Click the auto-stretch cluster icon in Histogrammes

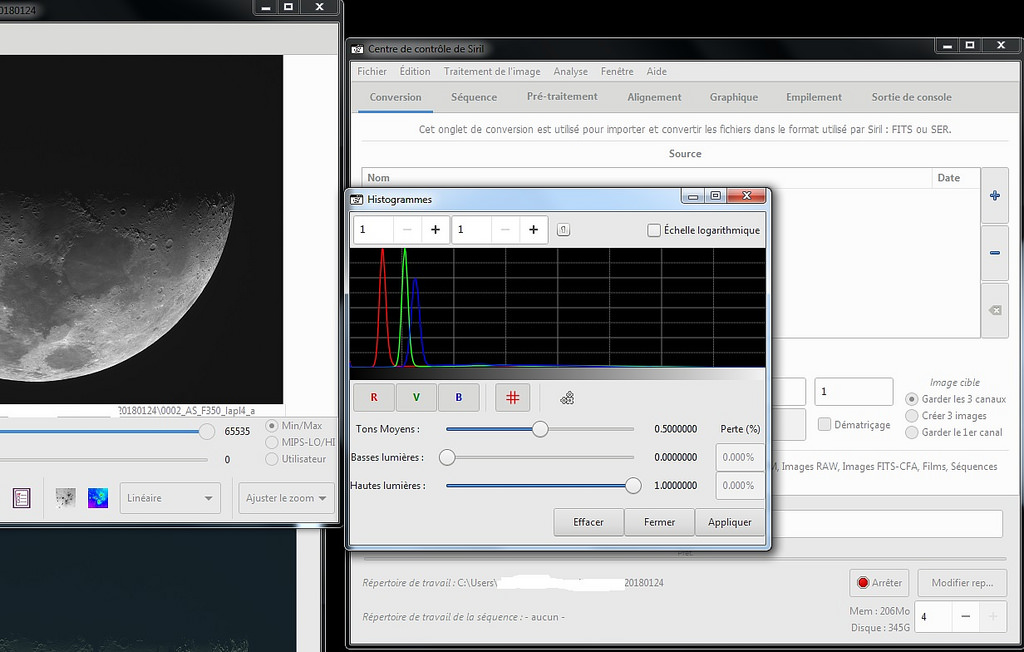coord(567,398)
